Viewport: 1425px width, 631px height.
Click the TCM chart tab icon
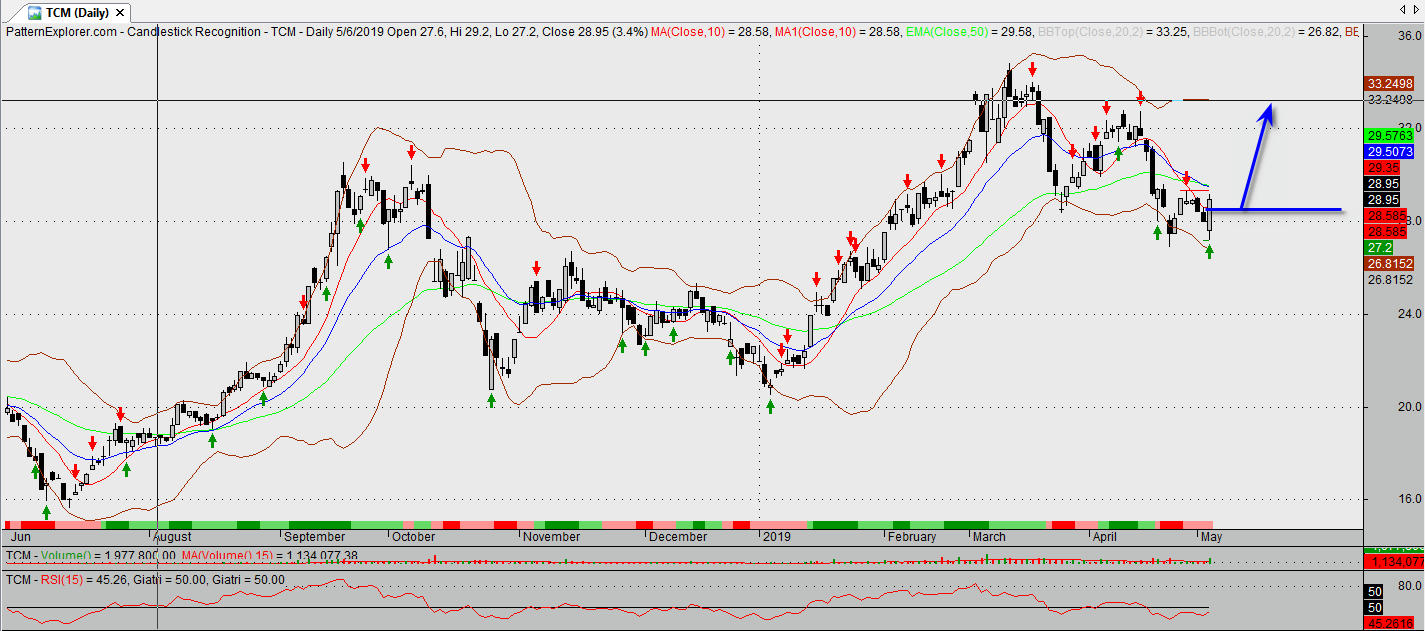point(35,13)
